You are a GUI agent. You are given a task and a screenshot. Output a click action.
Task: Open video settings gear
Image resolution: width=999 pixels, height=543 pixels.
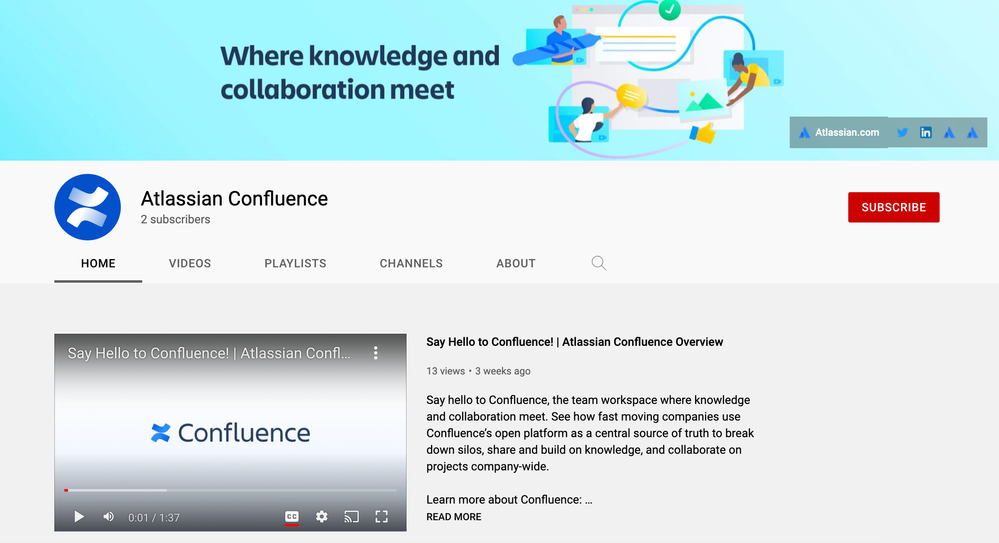coord(322,517)
